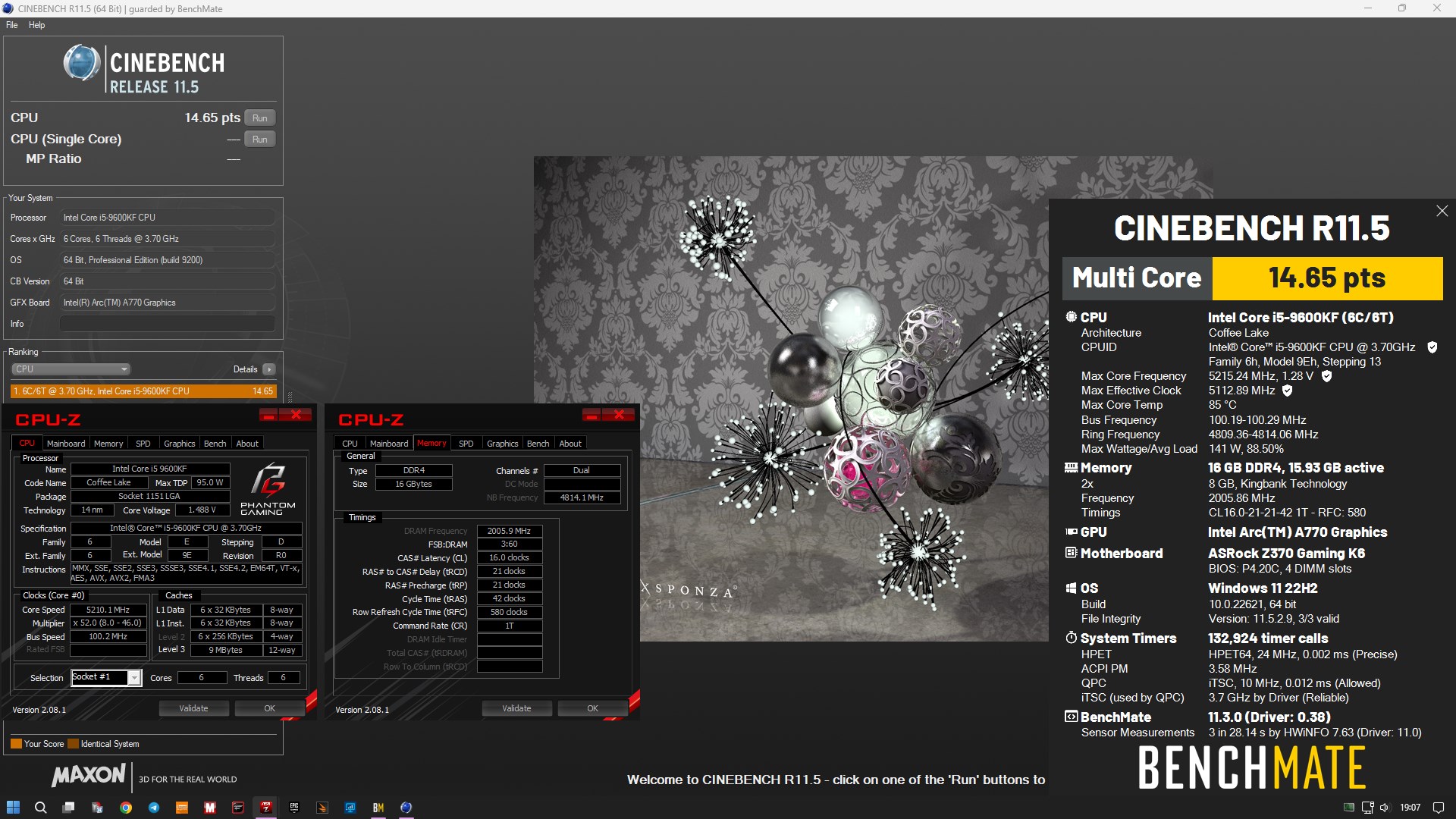Screen dimensions: 1456x819
Task: Minimize the left CPU-Z window
Action: [x=268, y=415]
